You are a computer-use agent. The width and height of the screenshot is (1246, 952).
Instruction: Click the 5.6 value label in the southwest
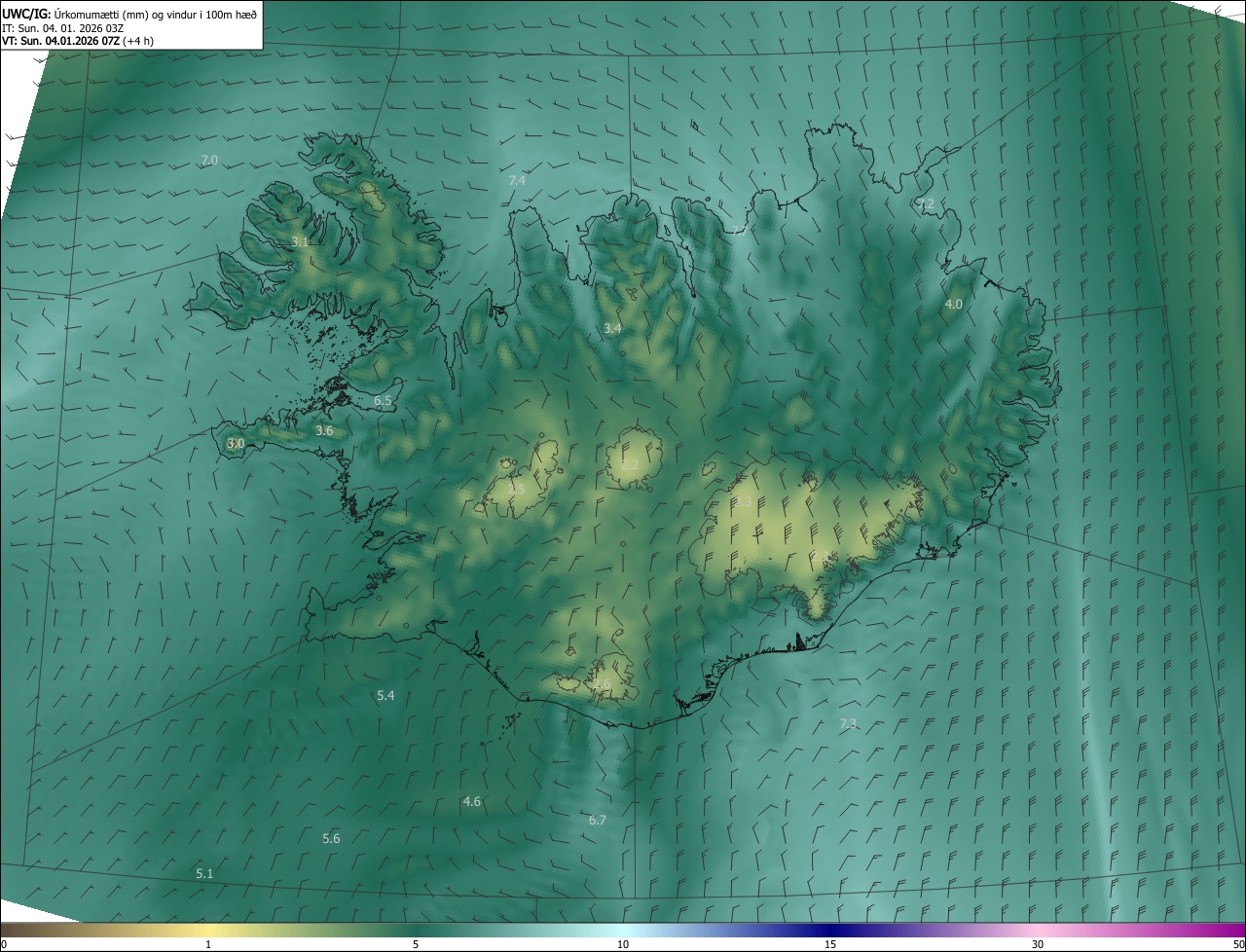tap(331, 838)
